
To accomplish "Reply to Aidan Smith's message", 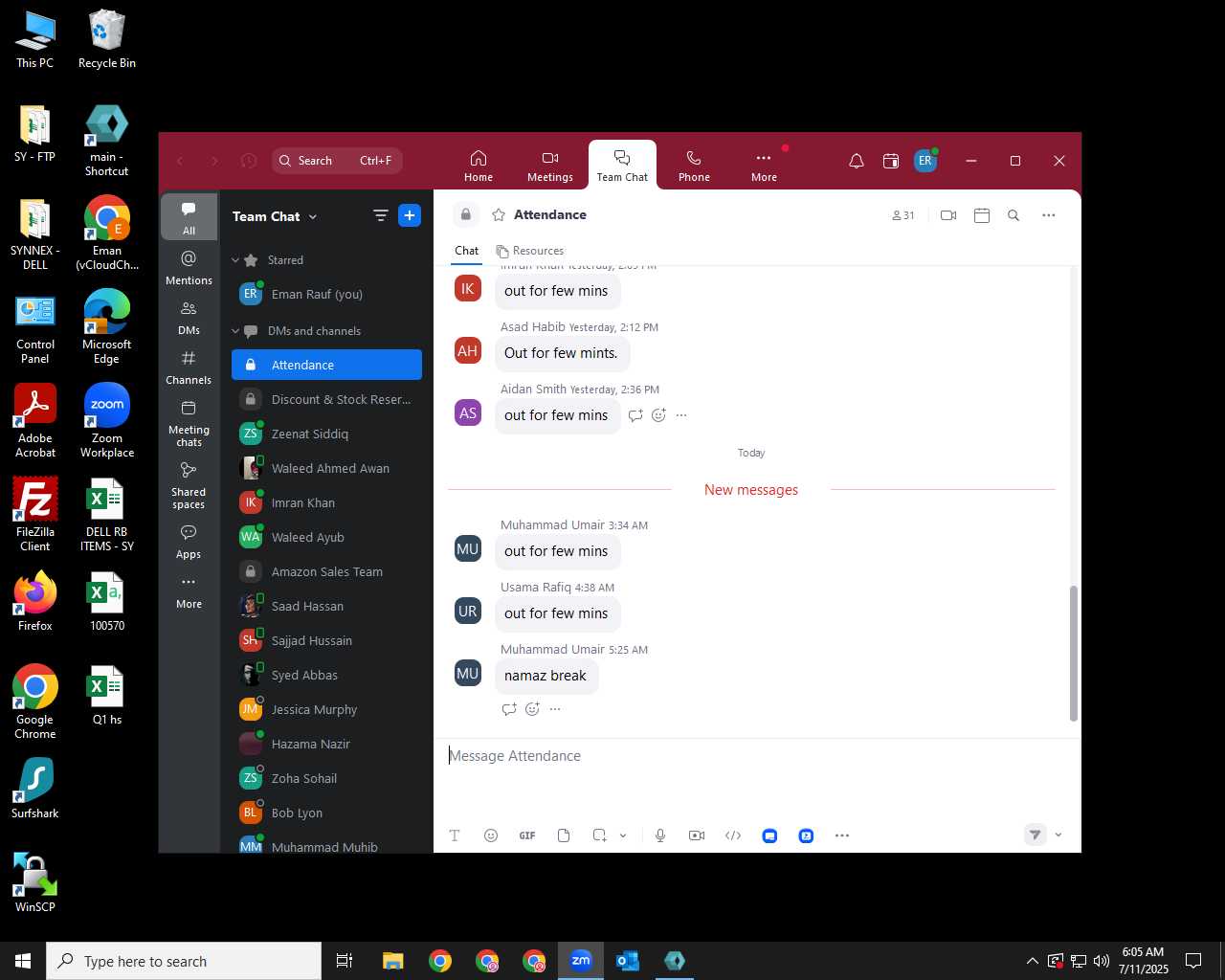I will click(x=635, y=415).
